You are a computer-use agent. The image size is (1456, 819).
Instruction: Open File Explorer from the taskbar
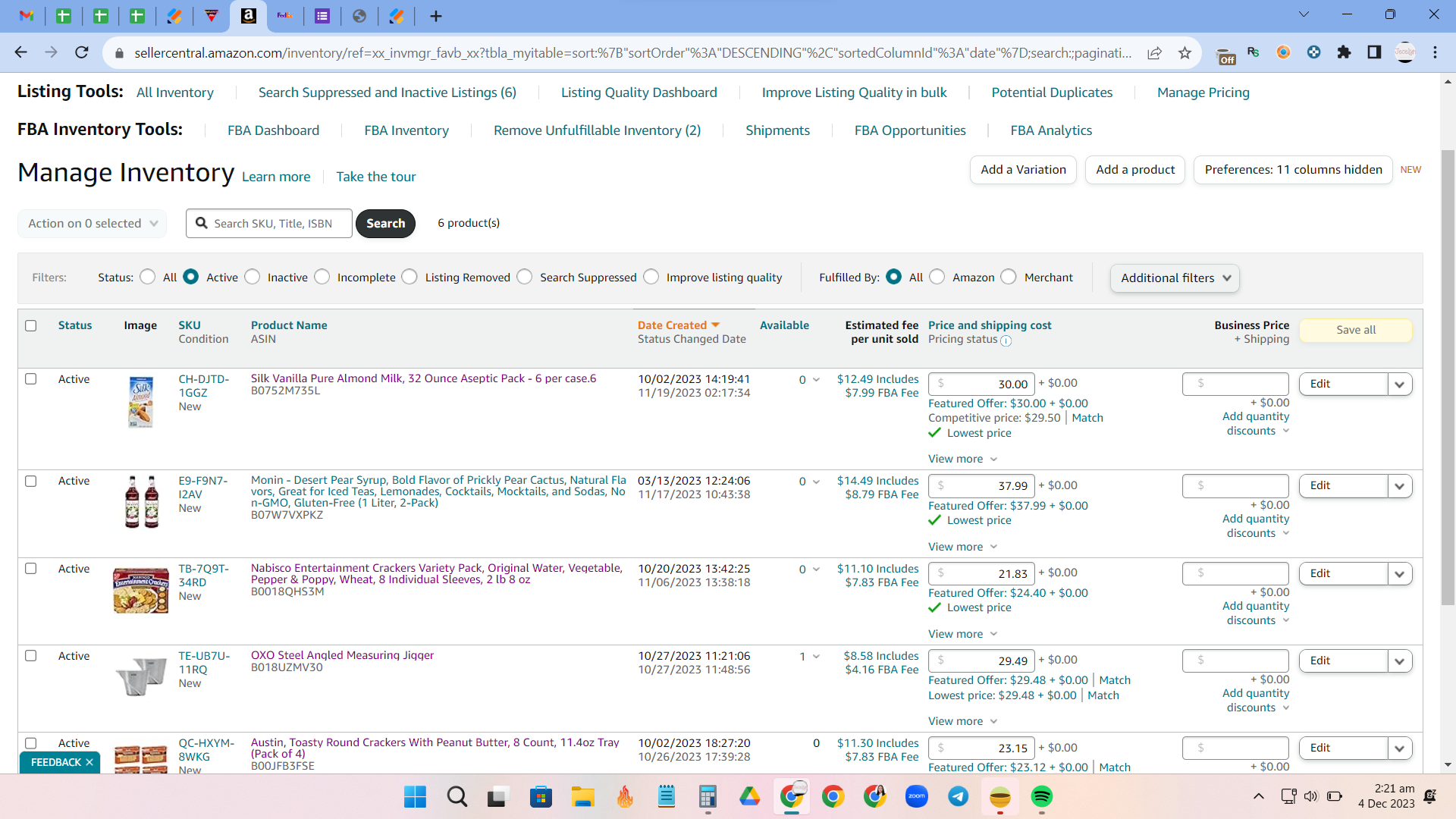coord(582,797)
